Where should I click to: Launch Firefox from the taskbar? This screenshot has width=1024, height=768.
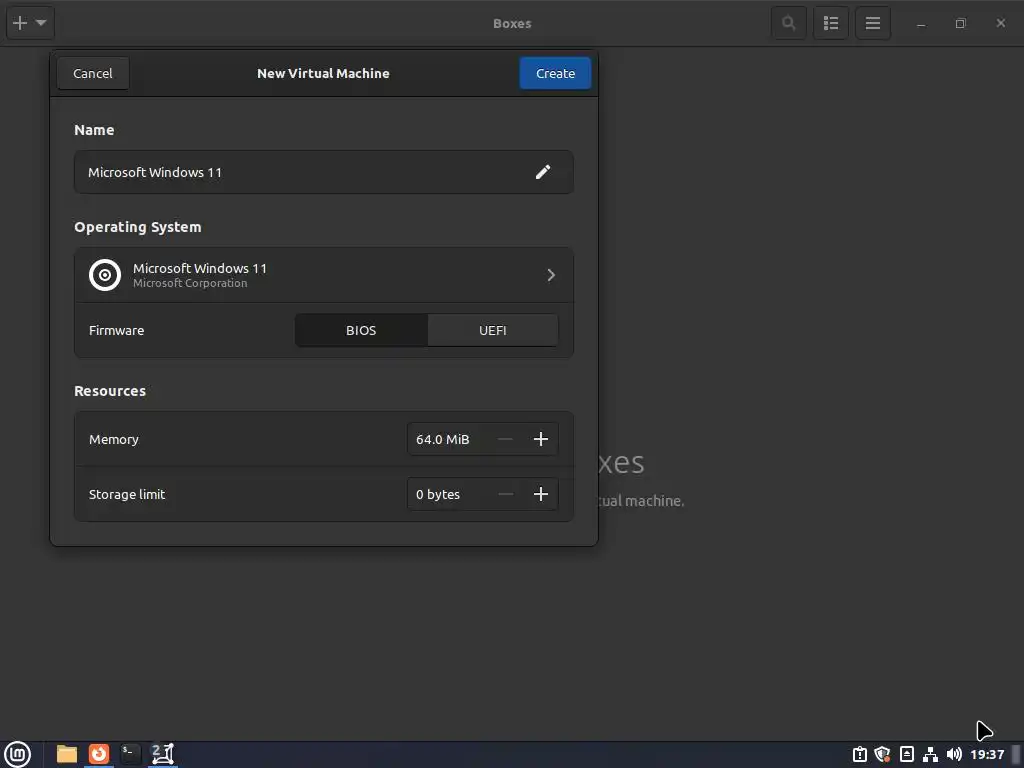[x=99, y=754]
